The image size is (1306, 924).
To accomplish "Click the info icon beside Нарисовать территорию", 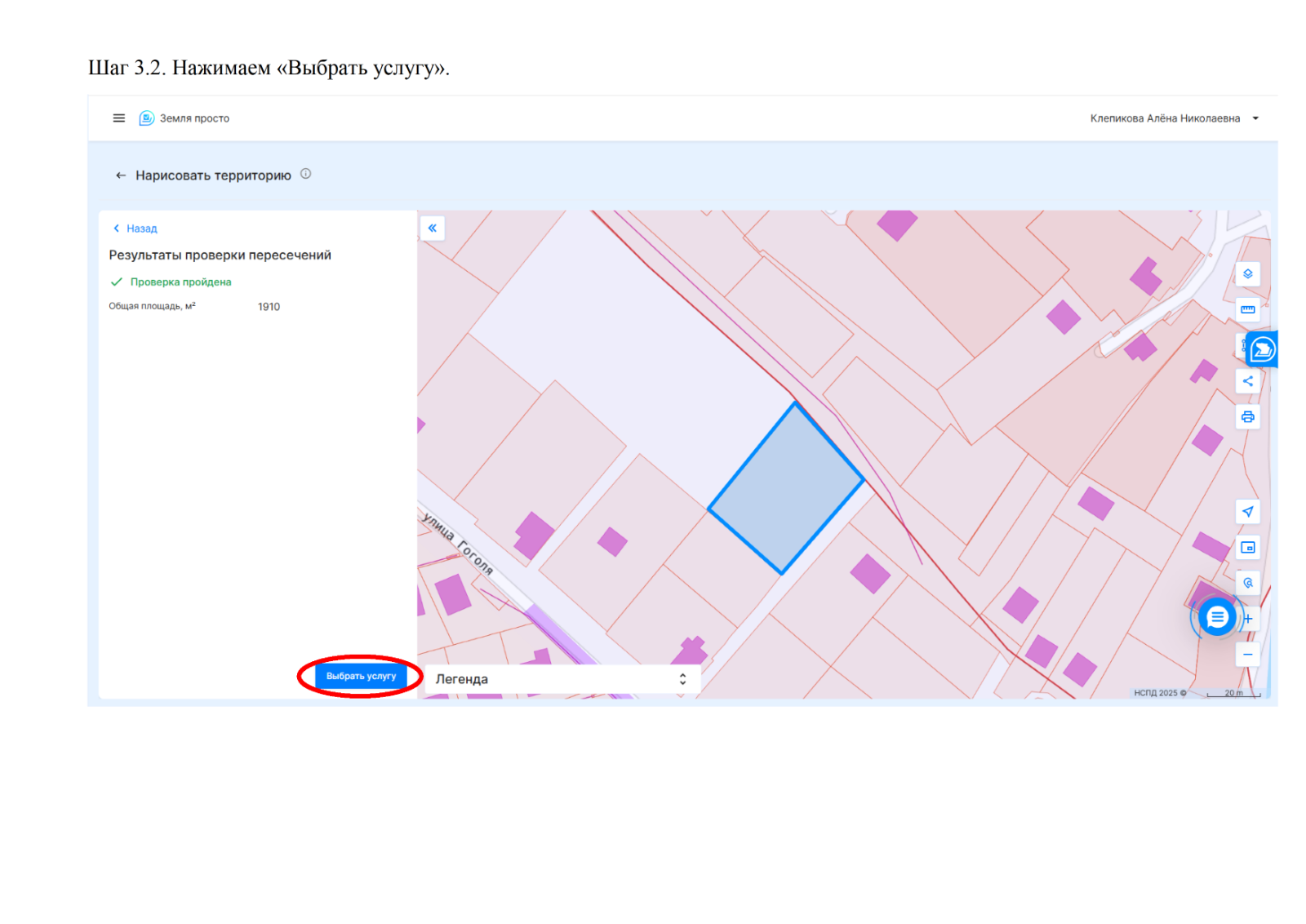I will (x=305, y=174).
